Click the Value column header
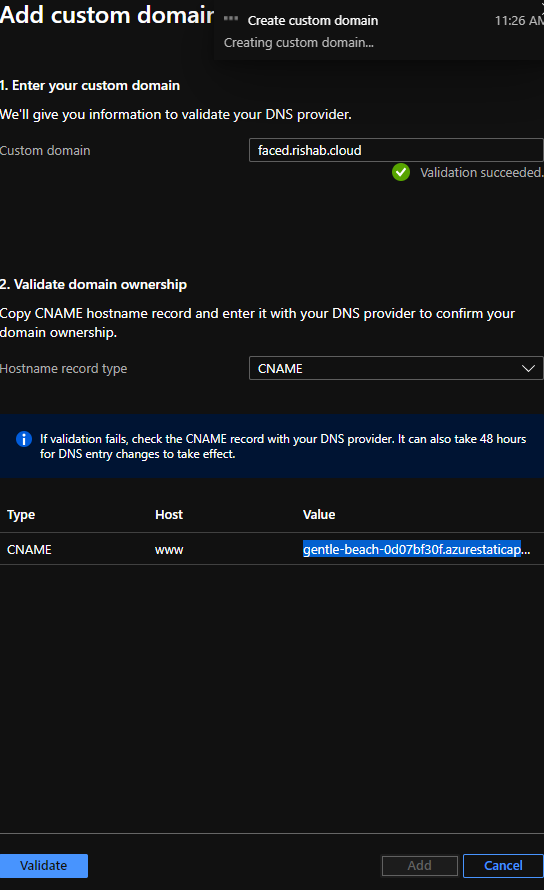544x890 pixels. click(x=319, y=515)
